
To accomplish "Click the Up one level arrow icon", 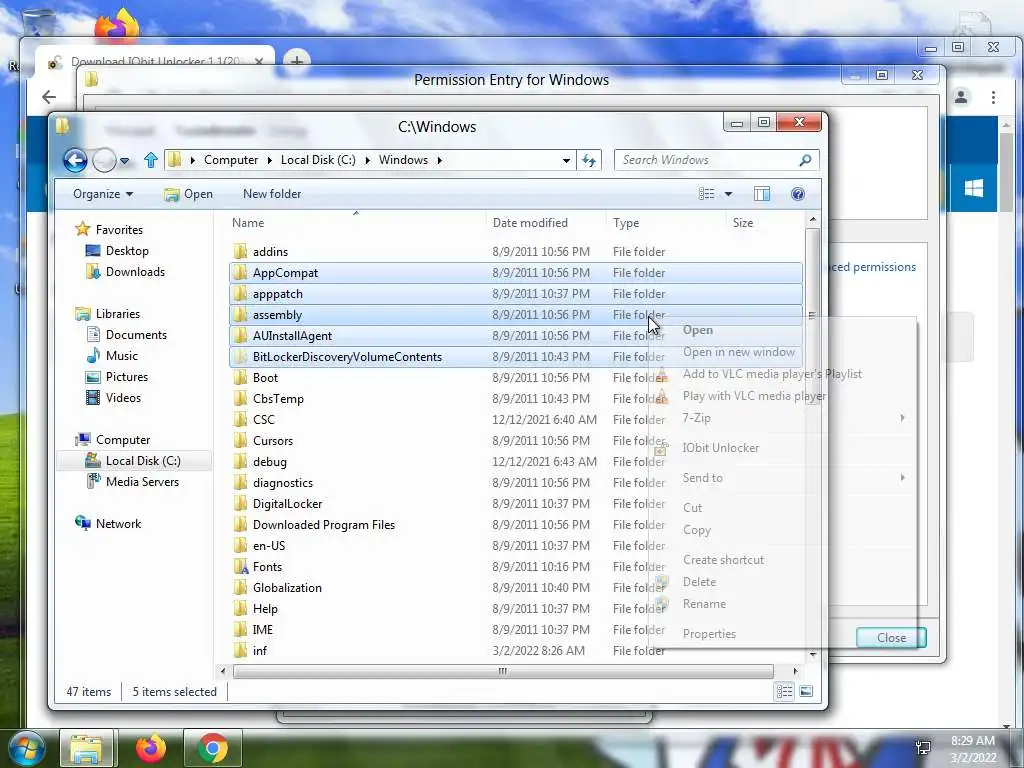I will (x=151, y=160).
